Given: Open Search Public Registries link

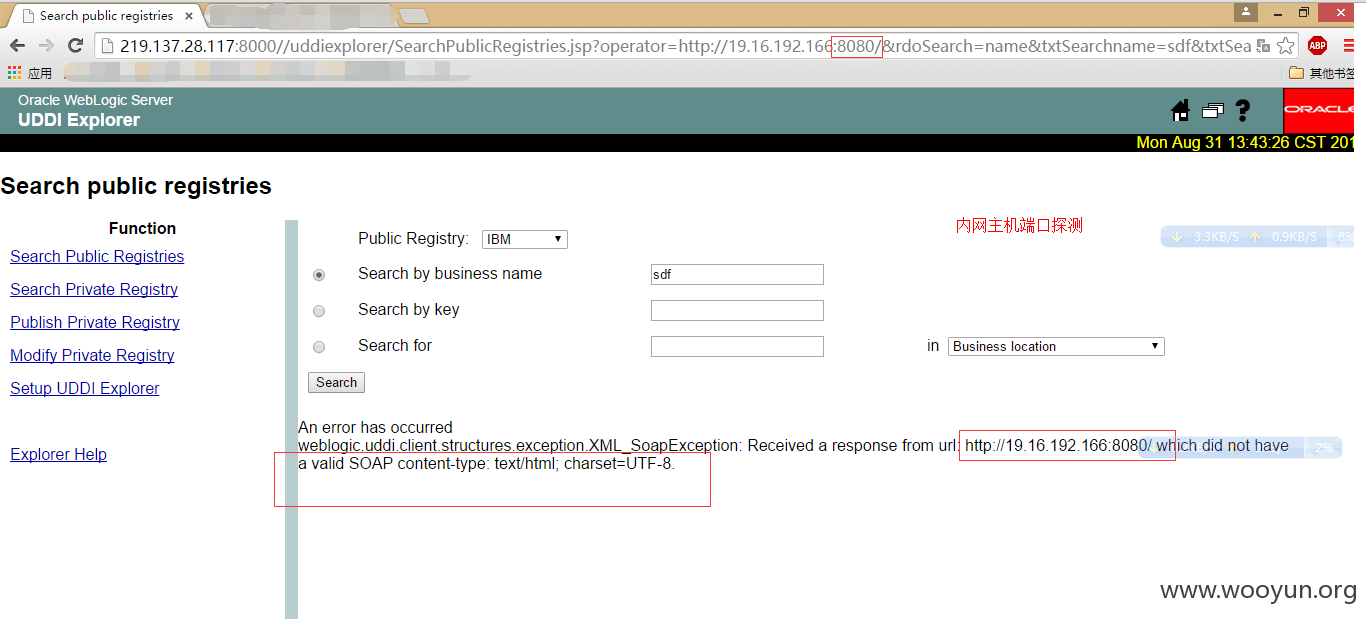Looking at the screenshot, I should pos(97,256).
